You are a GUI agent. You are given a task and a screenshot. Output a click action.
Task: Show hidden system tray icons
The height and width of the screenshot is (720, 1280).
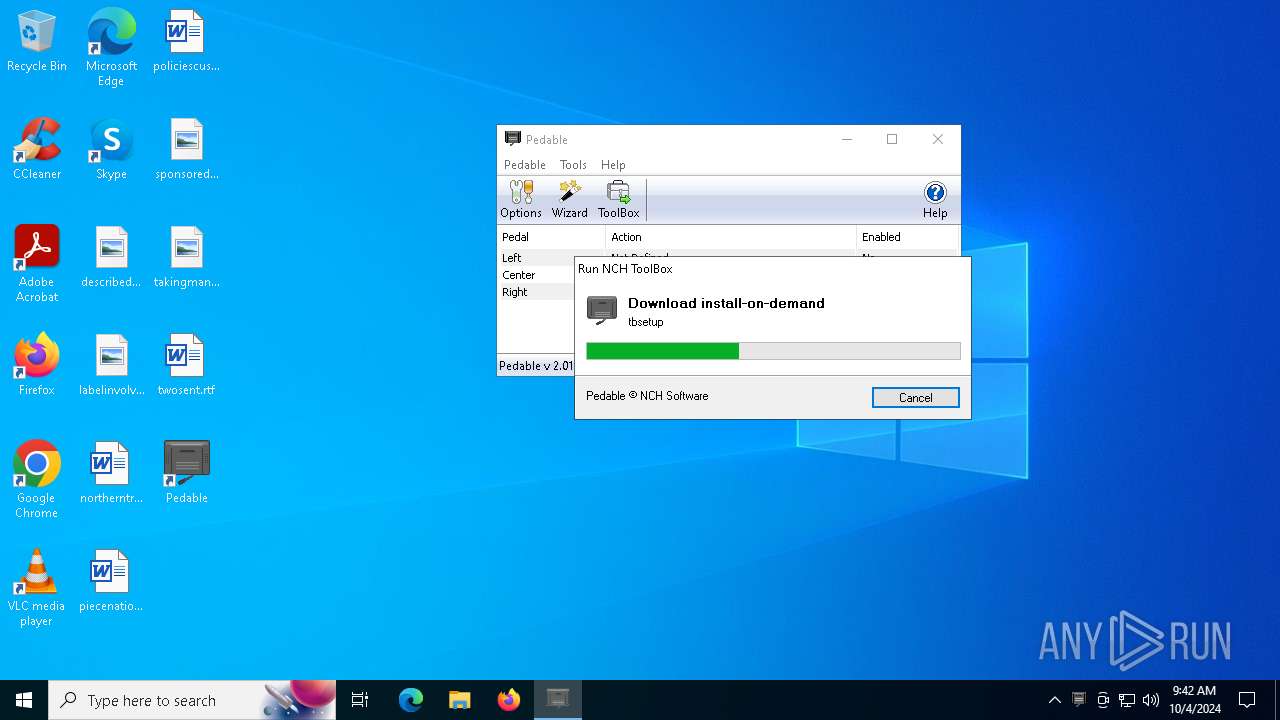click(x=1054, y=700)
